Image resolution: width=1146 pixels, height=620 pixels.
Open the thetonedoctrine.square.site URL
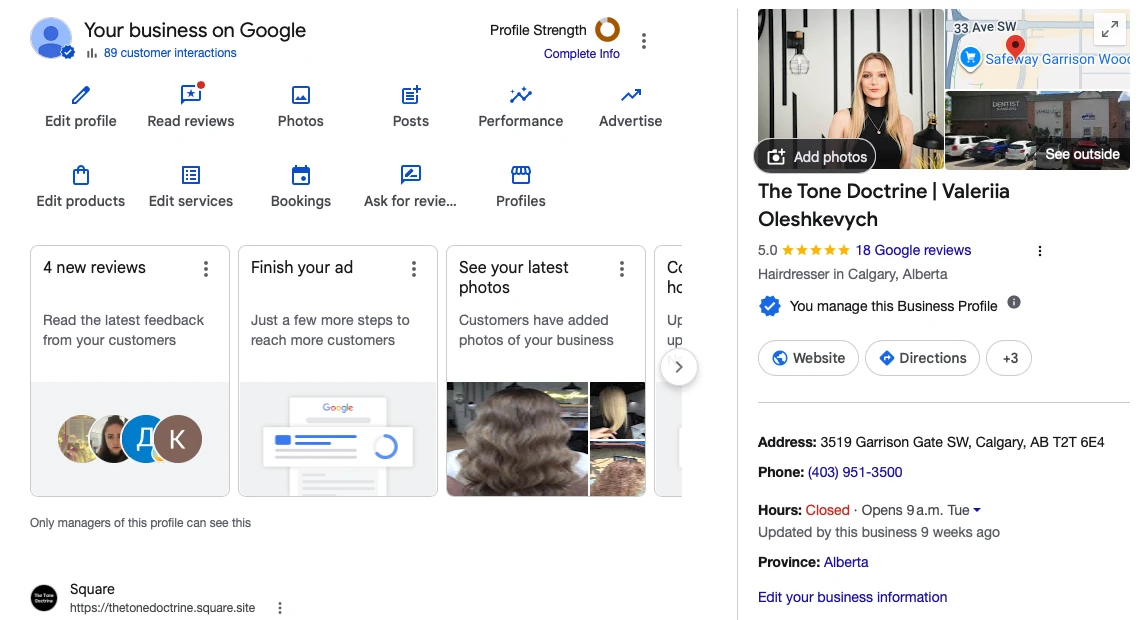pos(162,608)
